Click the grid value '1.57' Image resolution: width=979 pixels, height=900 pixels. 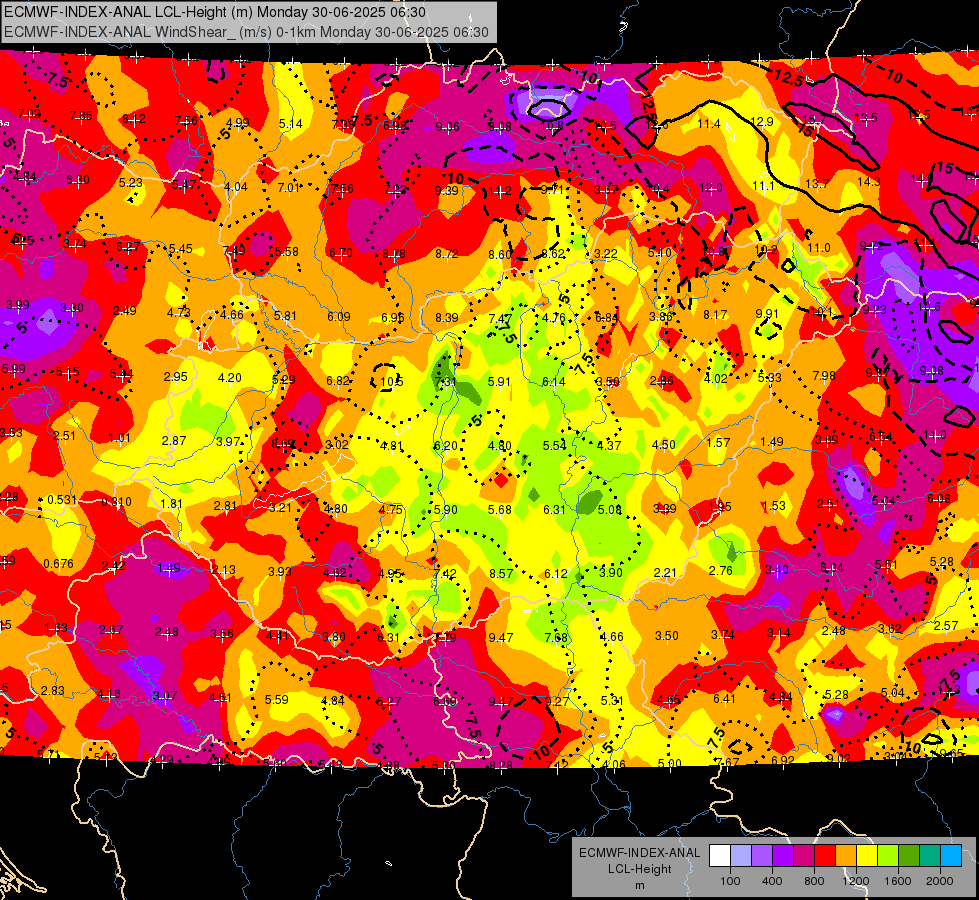click(718, 442)
